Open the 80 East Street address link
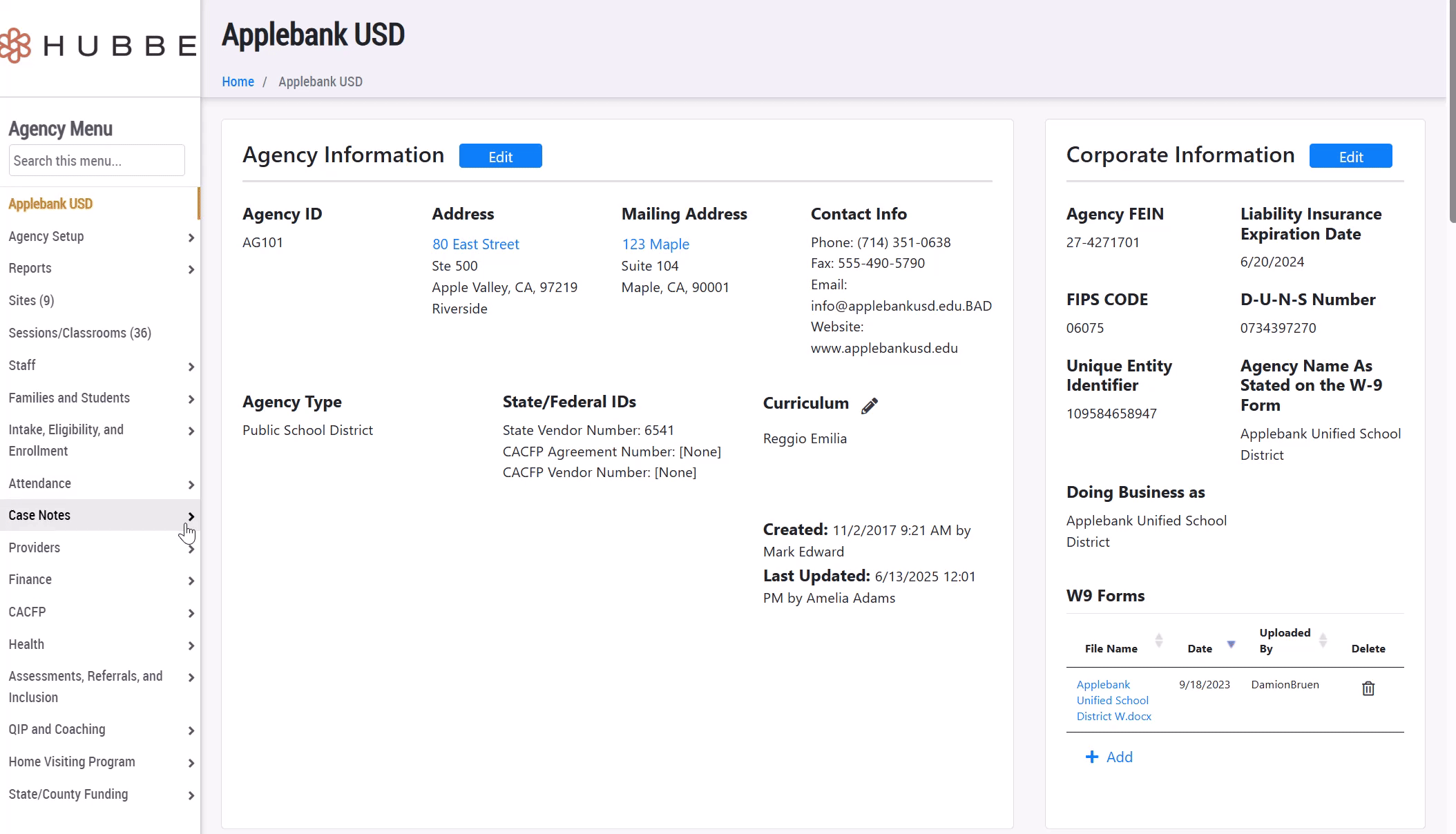 pyautogui.click(x=475, y=244)
